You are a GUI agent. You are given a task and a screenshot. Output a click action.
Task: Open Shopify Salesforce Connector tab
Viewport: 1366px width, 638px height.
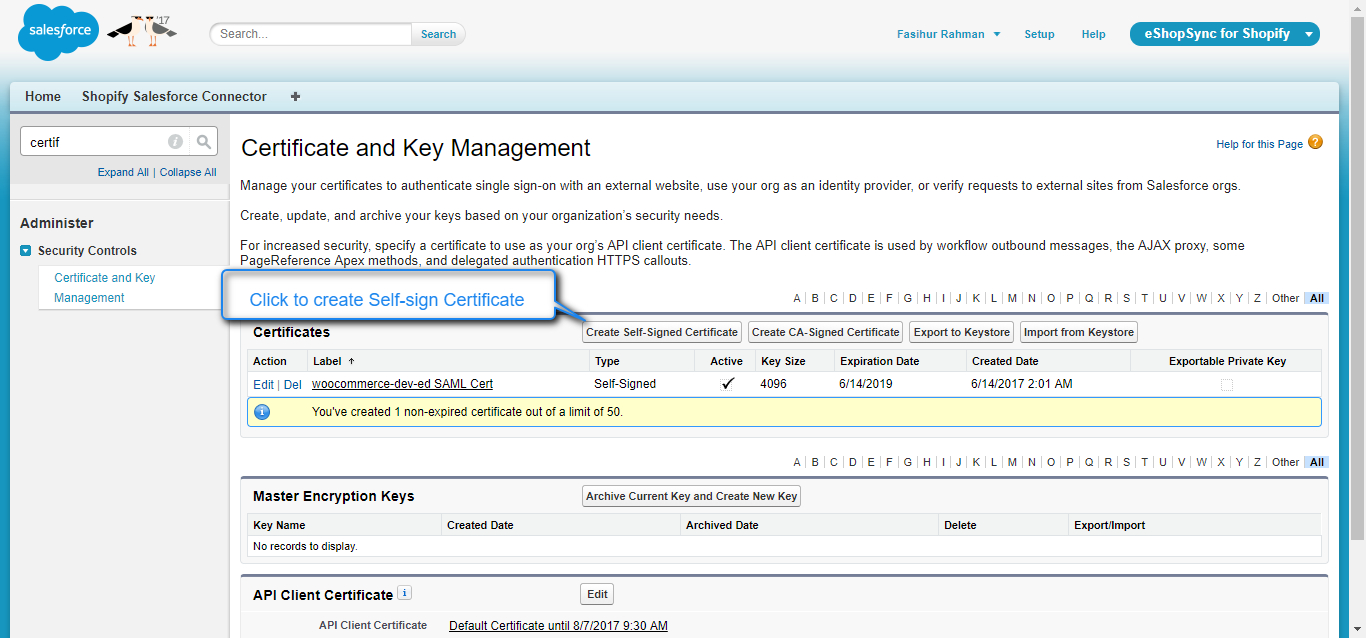pyautogui.click(x=174, y=97)
